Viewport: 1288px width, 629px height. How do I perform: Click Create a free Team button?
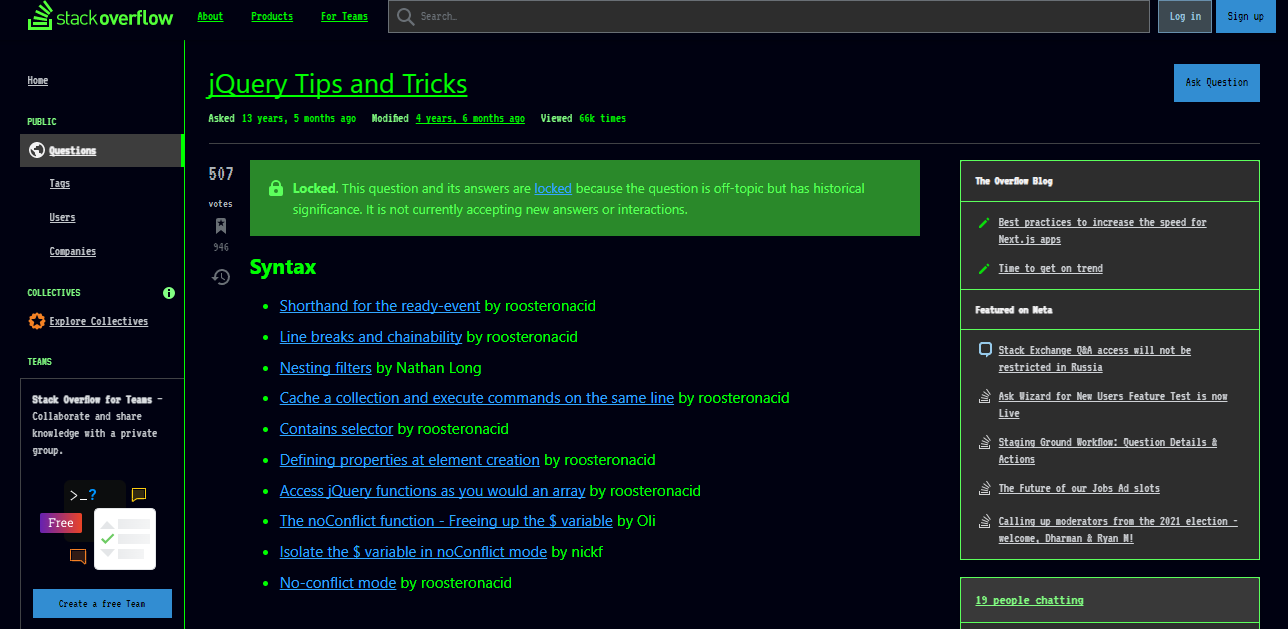click(x=102, y=604)
